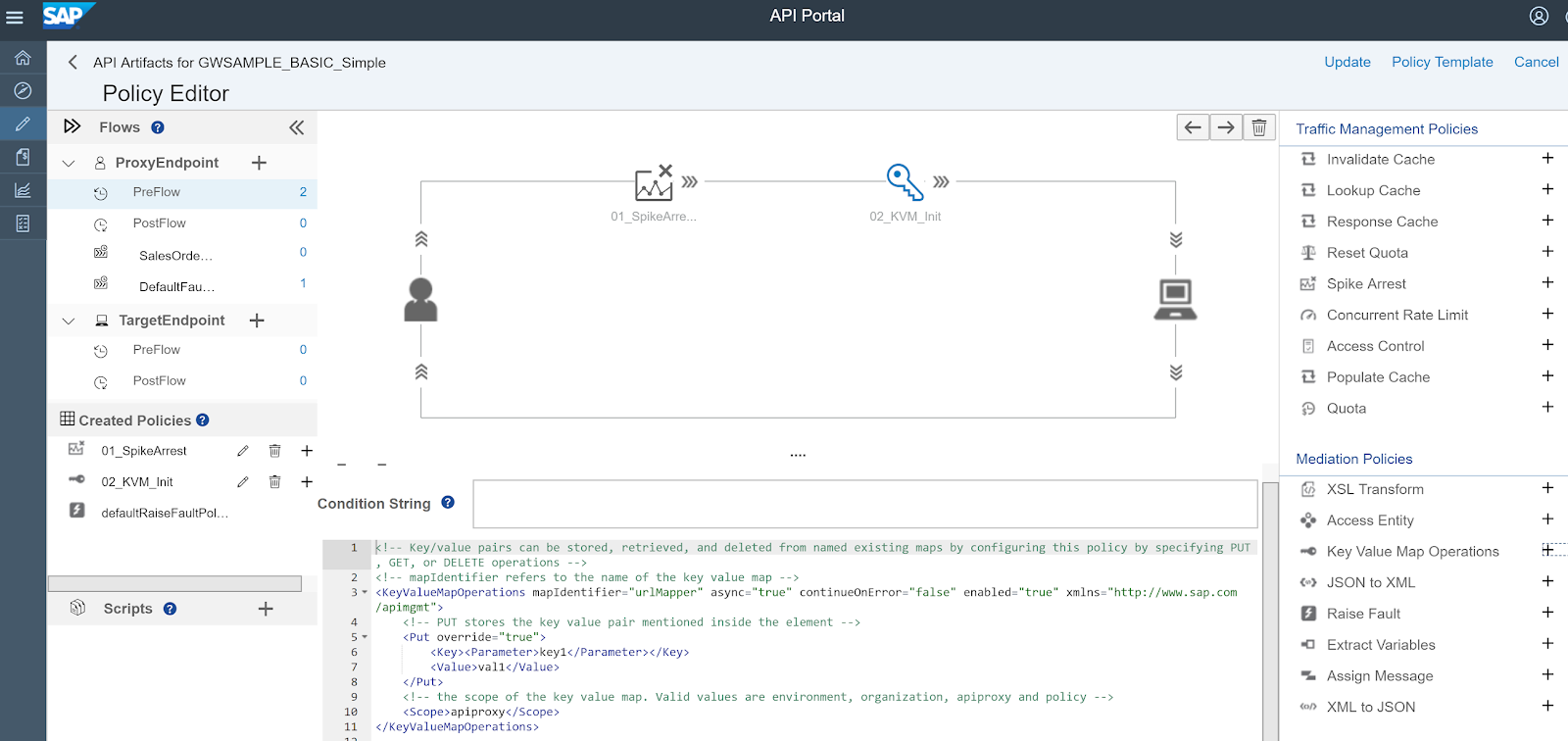Click the policies list vertical scrollbar
Viewport: 1568px width, 741px height.
(1271, 611)
